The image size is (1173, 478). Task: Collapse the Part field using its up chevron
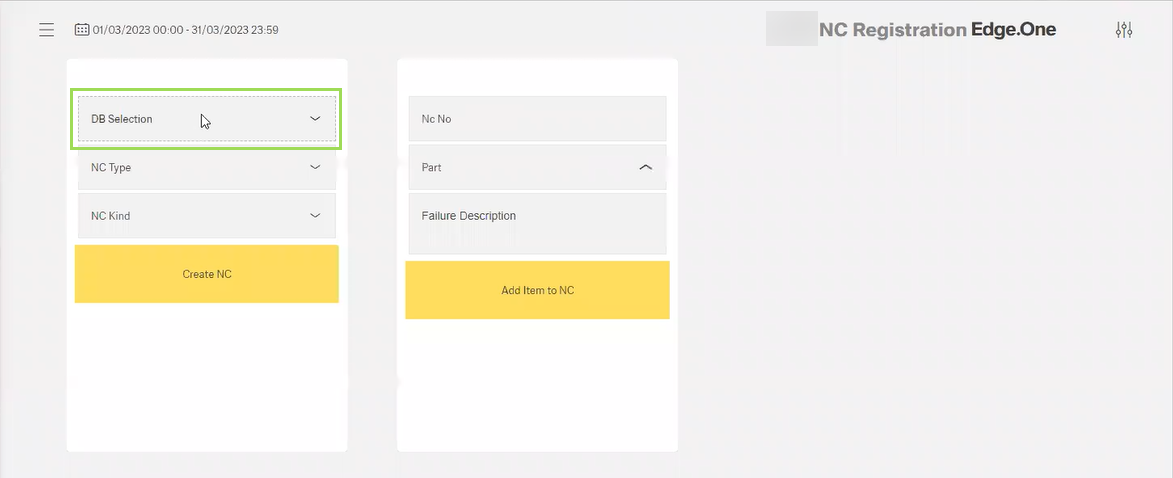pos(645,168)
